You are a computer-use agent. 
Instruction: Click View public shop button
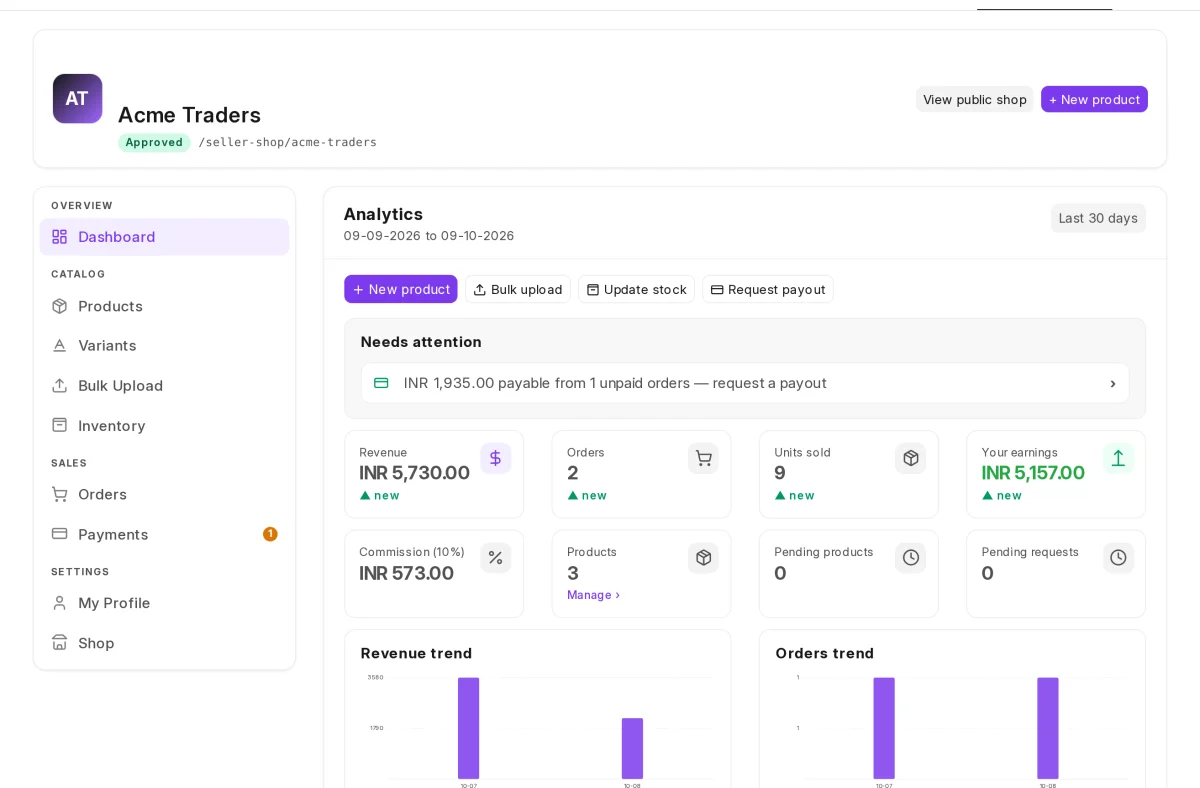click(x=975, y=99)
